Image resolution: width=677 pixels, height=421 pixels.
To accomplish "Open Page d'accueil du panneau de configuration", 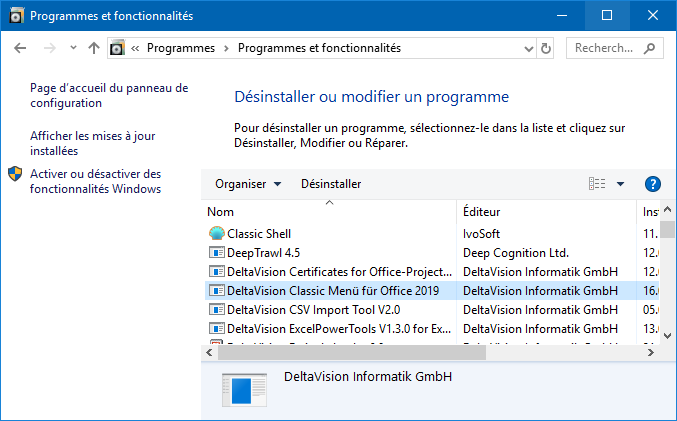I will click(x=109, y=95).
